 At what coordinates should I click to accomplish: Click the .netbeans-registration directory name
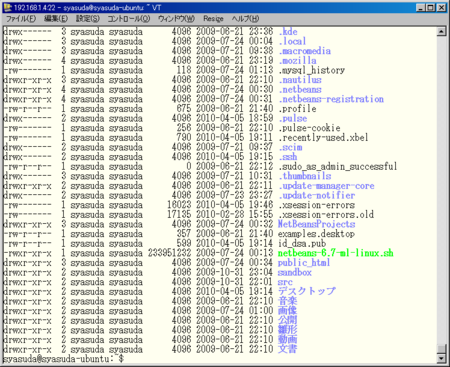click(x=331, y=99)
